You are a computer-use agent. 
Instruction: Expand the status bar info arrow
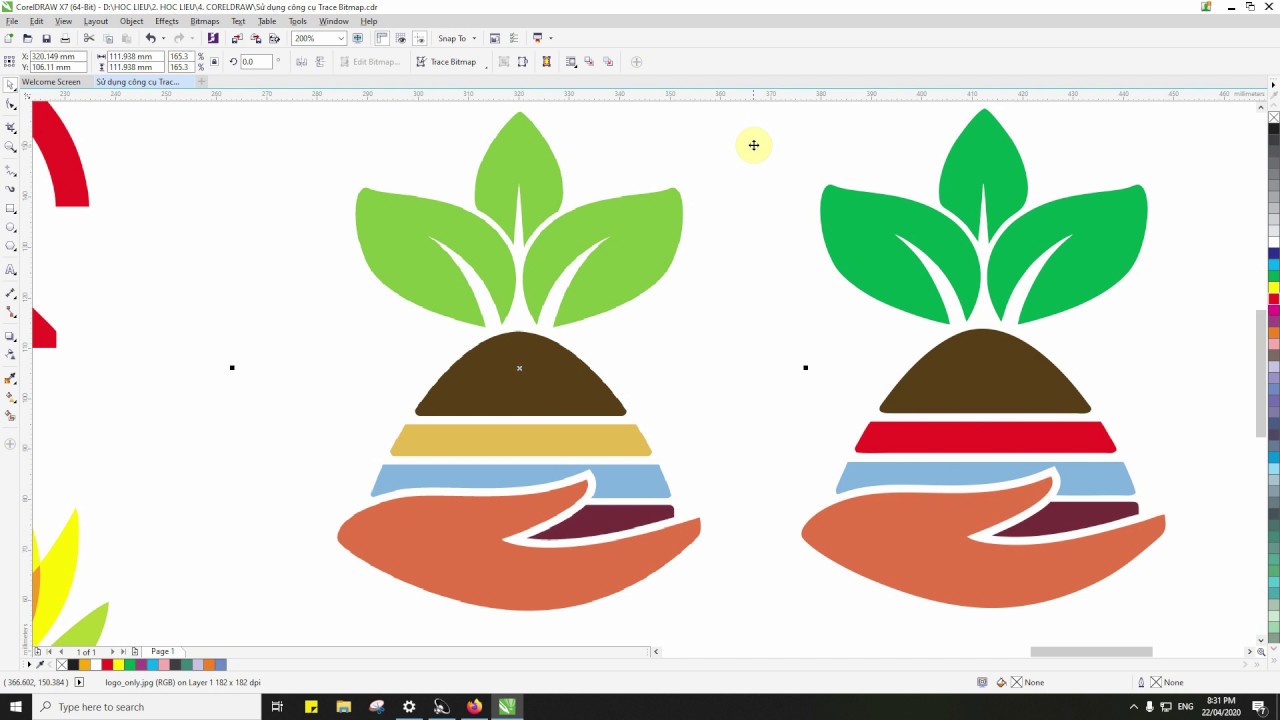[x=79, y=682]
